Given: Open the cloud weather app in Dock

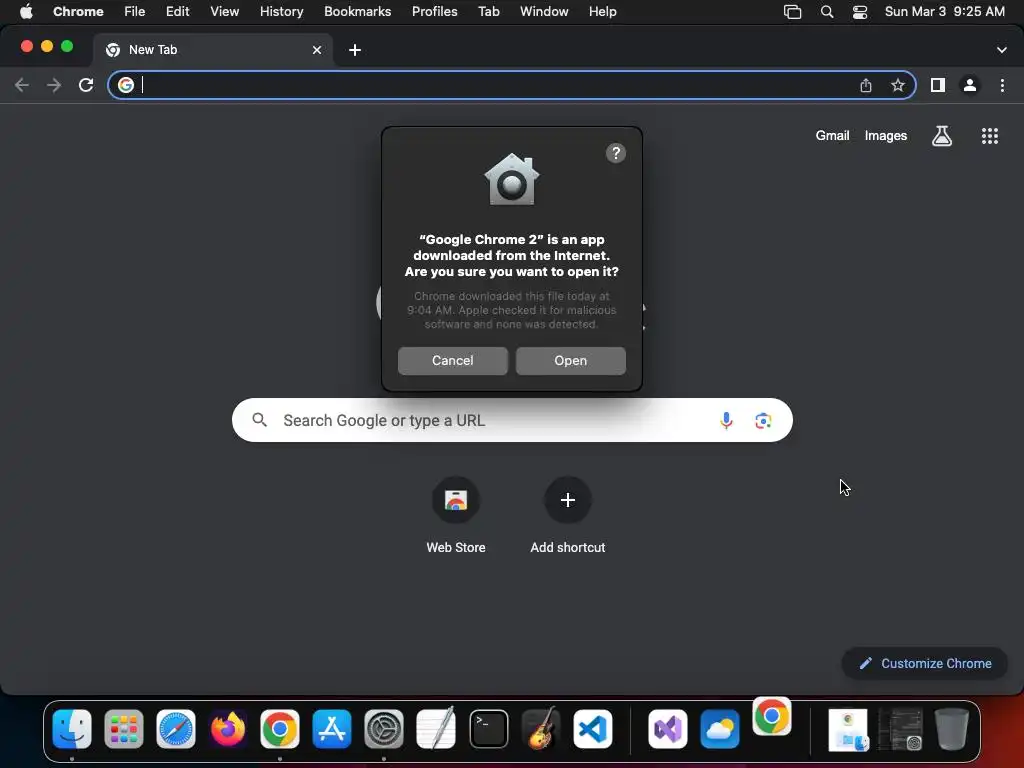Looking at the screenshot, I should [720, 729].
